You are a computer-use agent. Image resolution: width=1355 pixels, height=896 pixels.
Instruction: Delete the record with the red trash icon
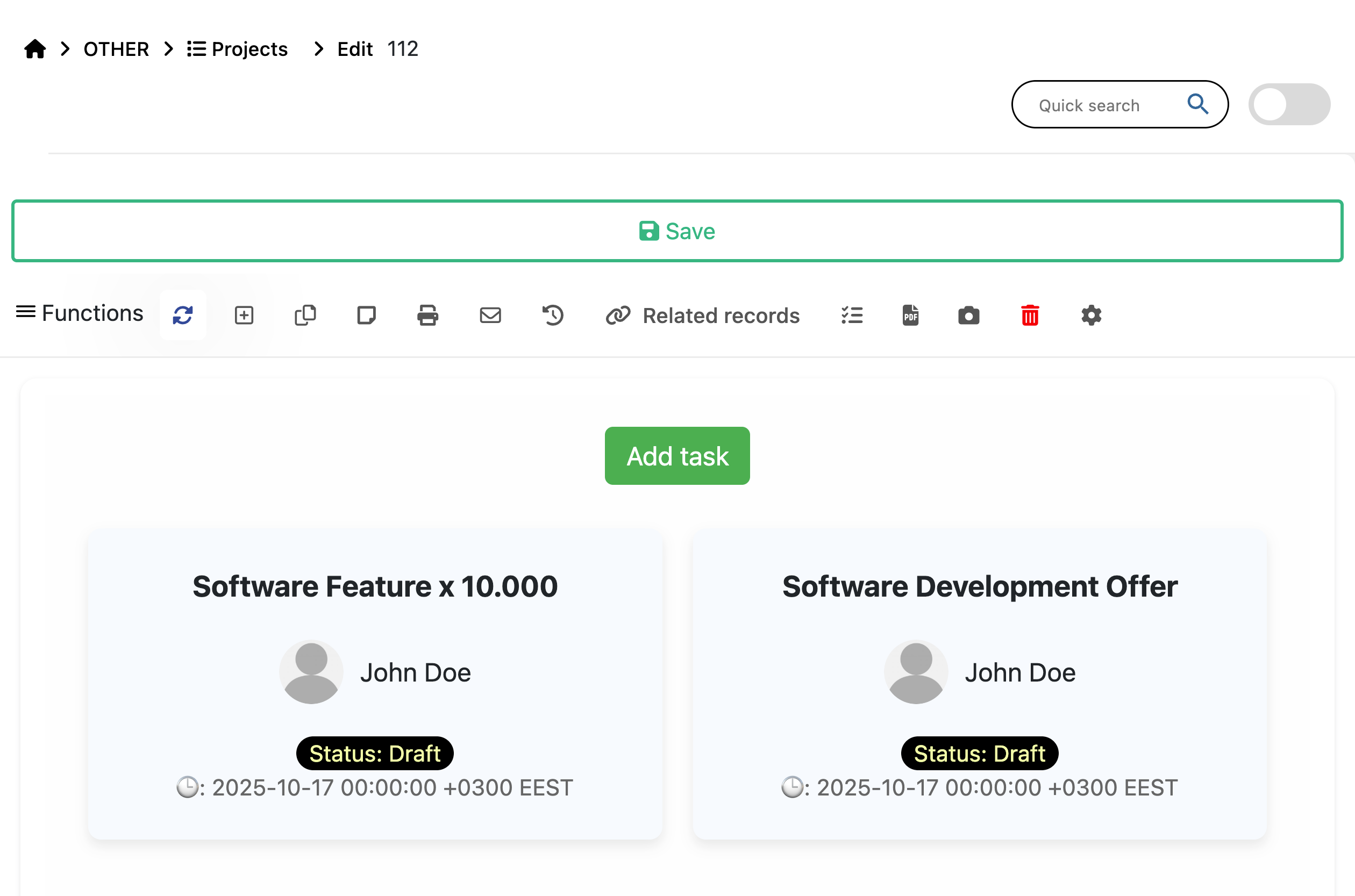[1030, 315]
